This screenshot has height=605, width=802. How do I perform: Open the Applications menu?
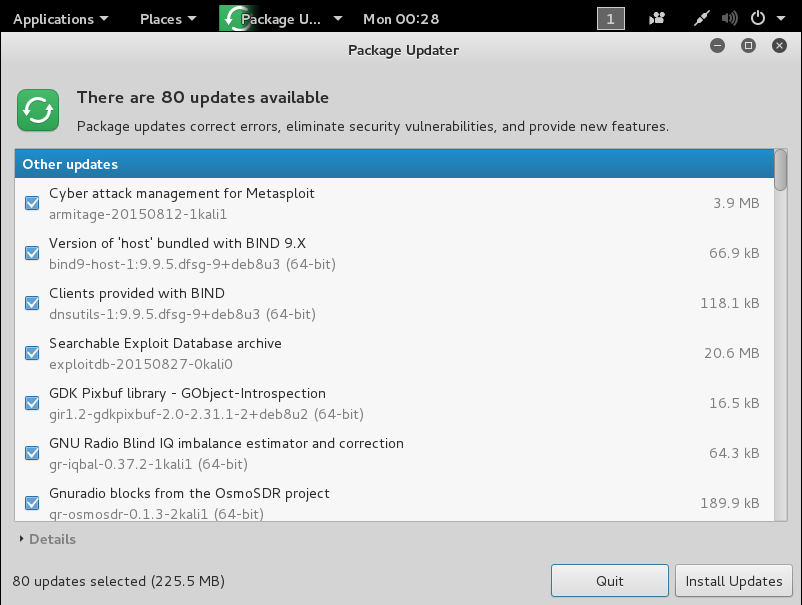coord(60,19)
